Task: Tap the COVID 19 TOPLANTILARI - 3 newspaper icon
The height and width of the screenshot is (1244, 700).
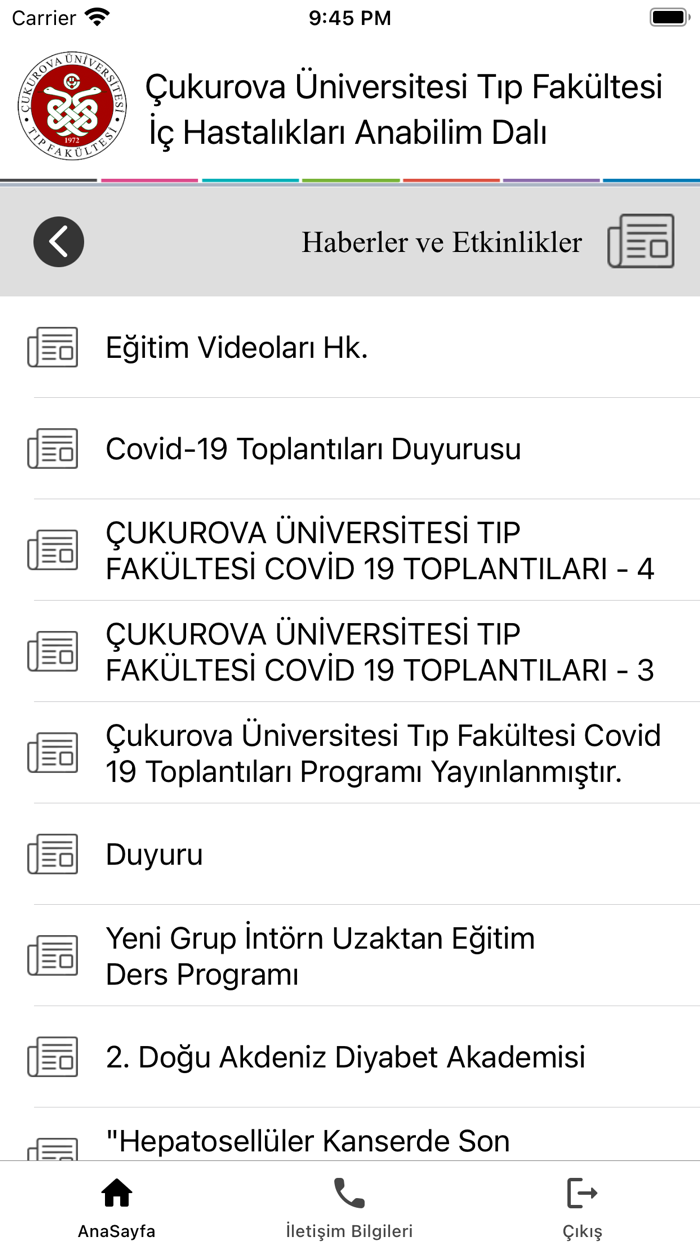Action: click(x=53, y=651)
